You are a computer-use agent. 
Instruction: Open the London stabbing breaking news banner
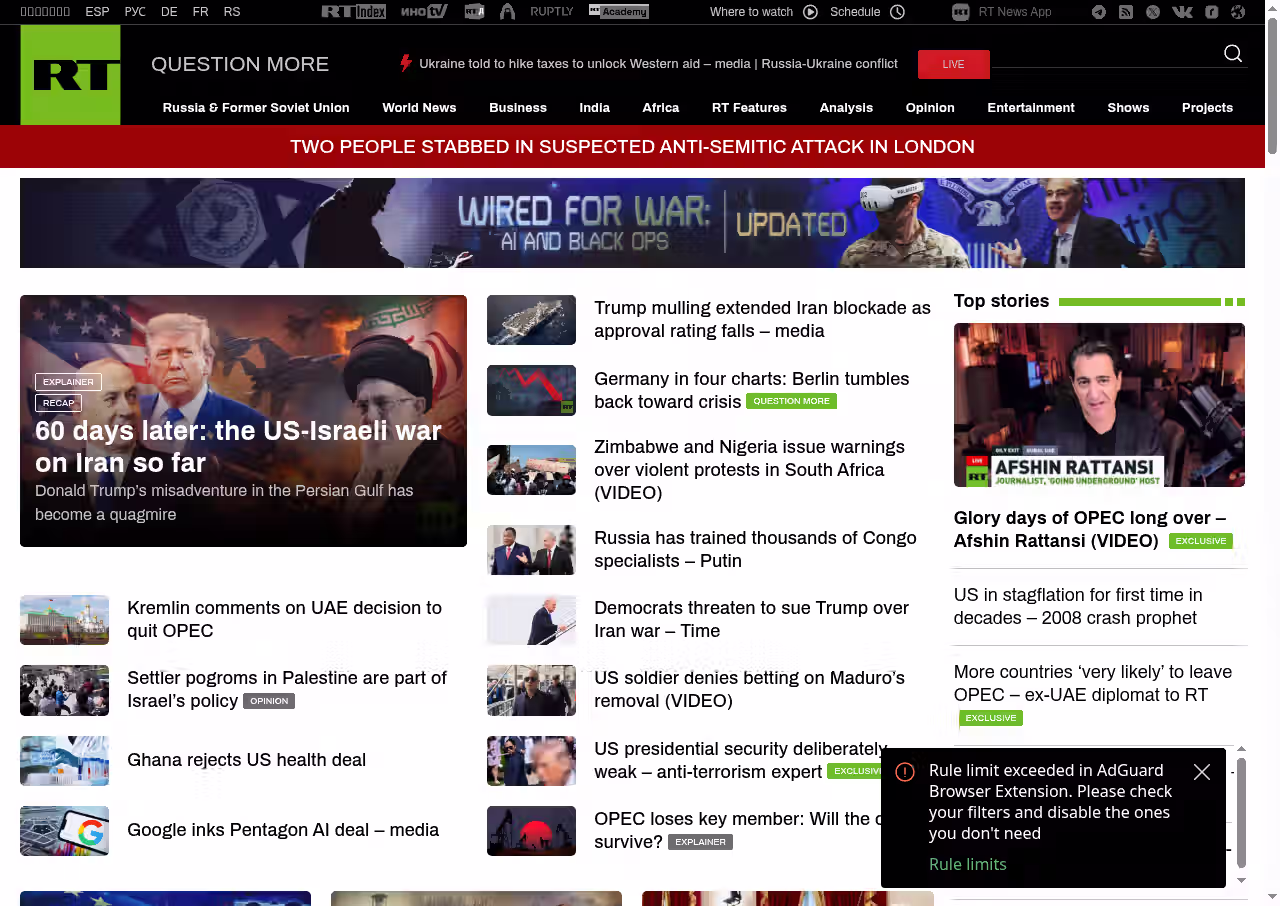click(632, 147)
